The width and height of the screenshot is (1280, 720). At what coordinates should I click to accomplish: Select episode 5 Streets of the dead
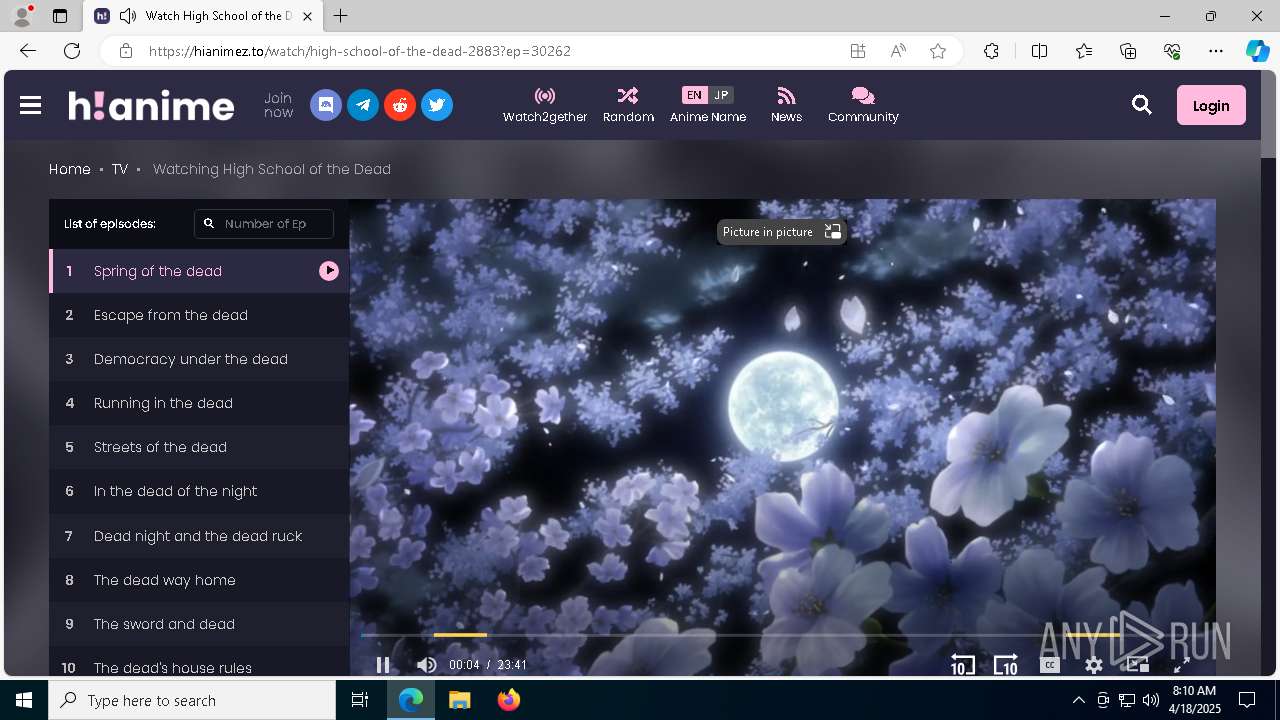click(x=199, y=447)
